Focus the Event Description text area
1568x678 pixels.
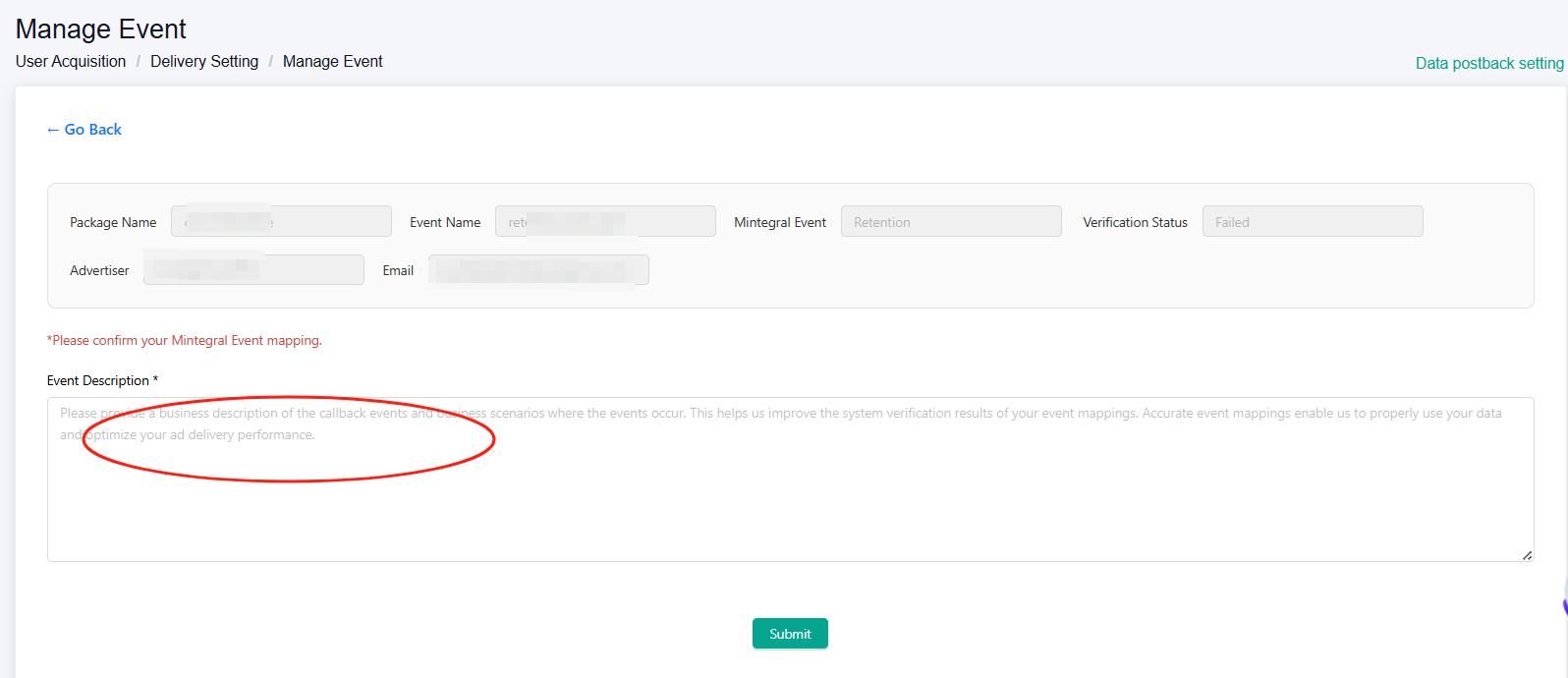point(791,480)
